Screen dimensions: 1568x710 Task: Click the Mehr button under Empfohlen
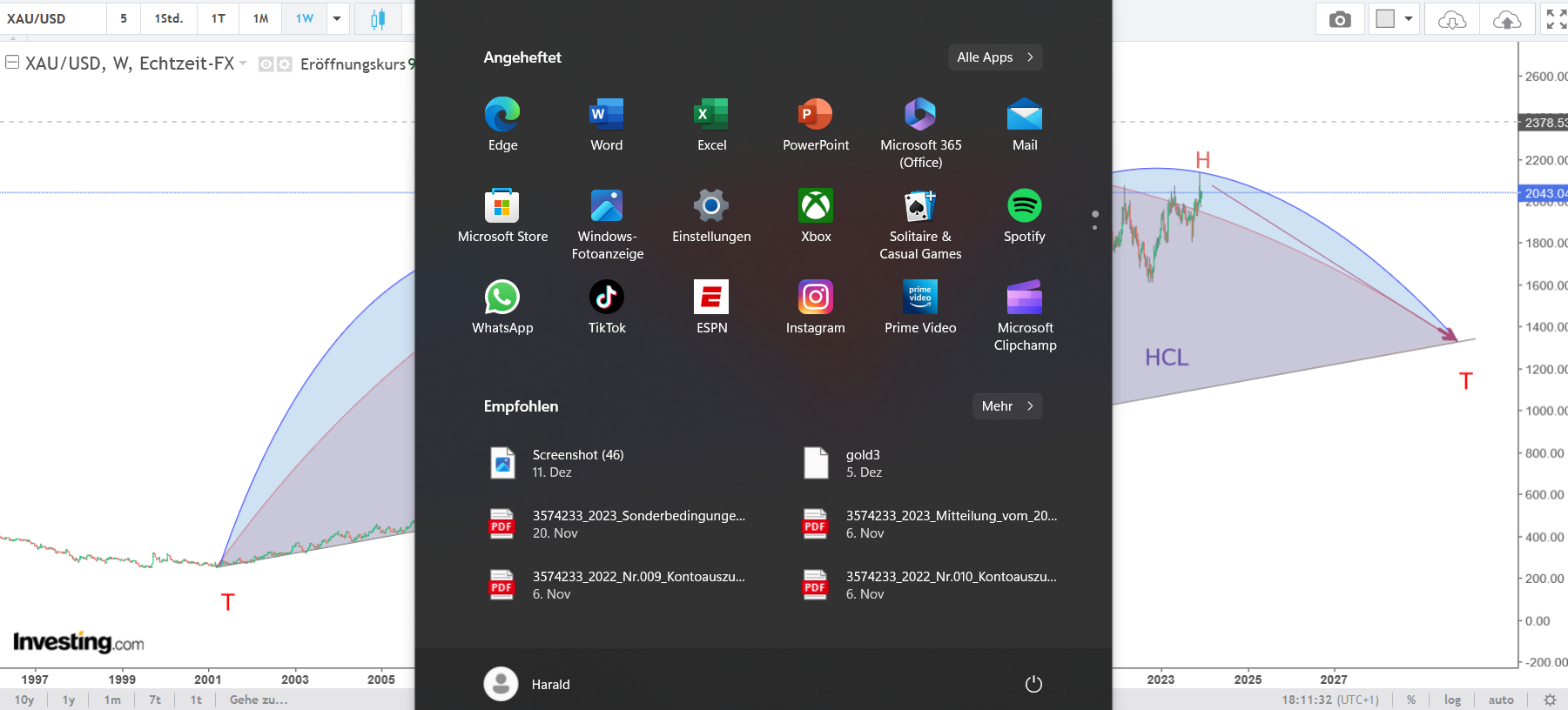[1006, 406]
